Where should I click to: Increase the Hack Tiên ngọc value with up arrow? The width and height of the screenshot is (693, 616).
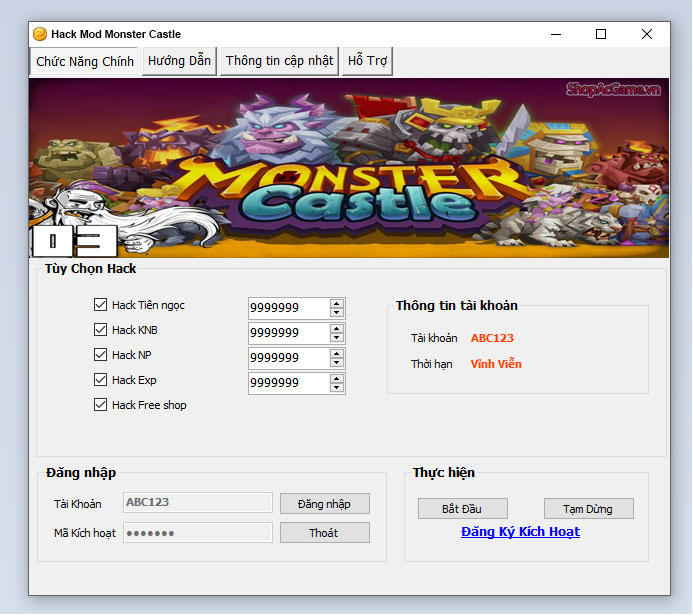(x=337, y=304)
